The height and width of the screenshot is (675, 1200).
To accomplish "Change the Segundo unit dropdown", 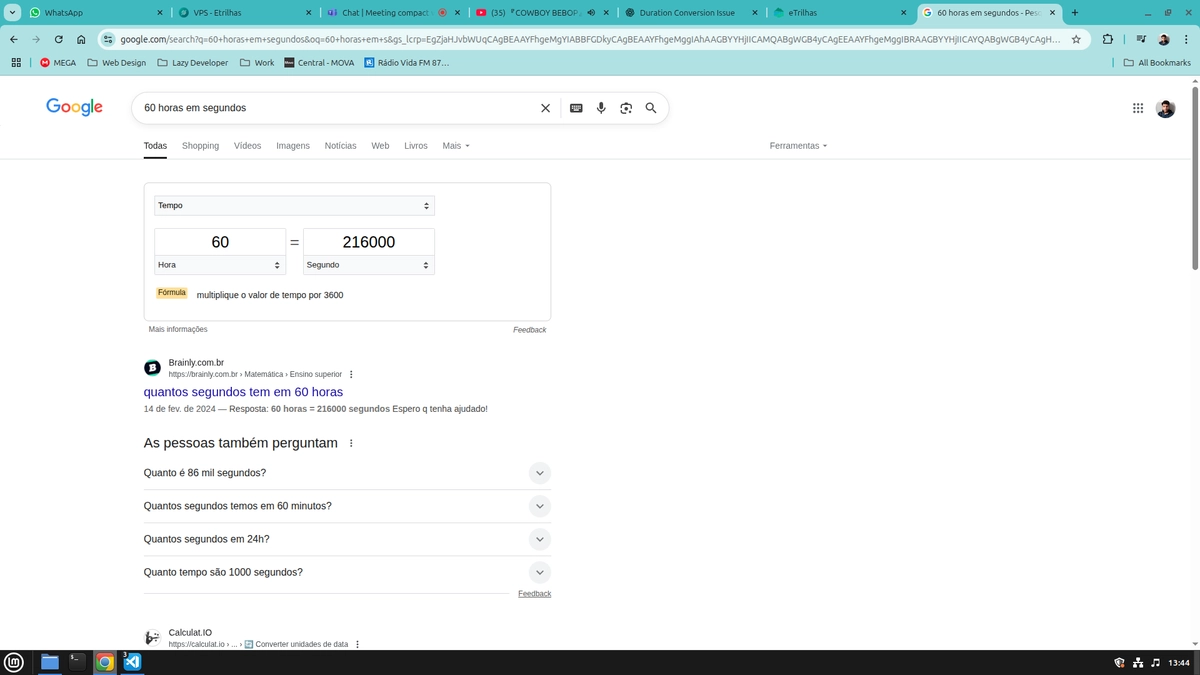I will coord(369,265).
